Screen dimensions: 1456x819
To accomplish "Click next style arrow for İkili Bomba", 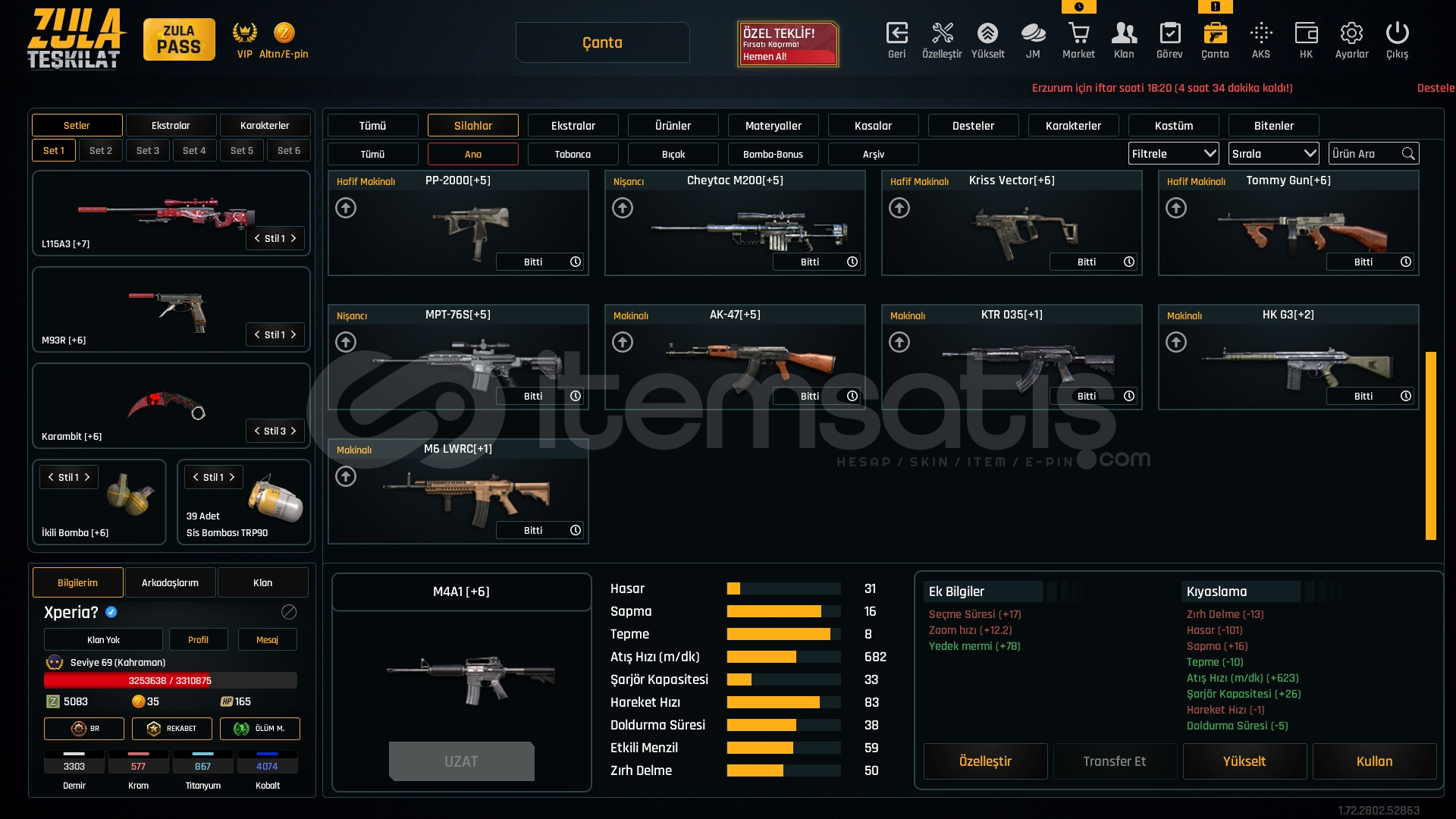I will [x=87, y=477].
